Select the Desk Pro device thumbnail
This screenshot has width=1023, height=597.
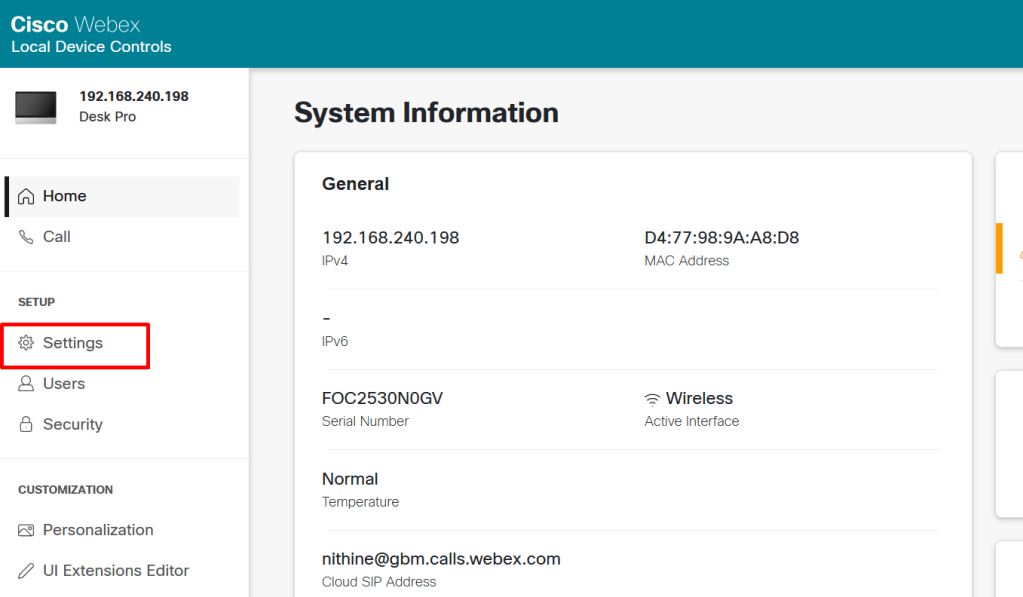(36, 107)
